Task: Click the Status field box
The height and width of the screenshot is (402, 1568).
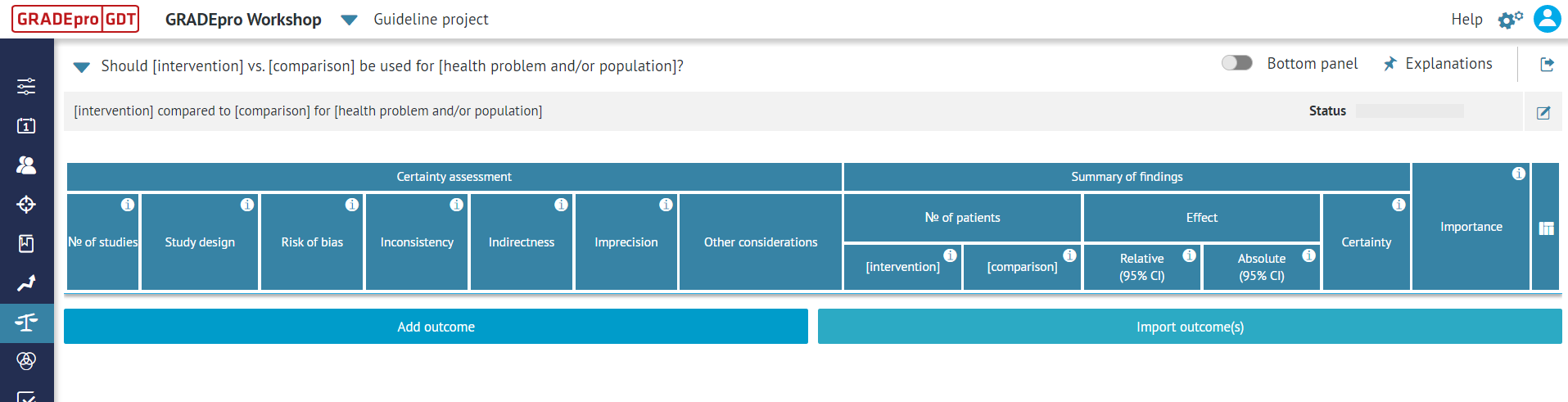Action: pos(1409,111)
